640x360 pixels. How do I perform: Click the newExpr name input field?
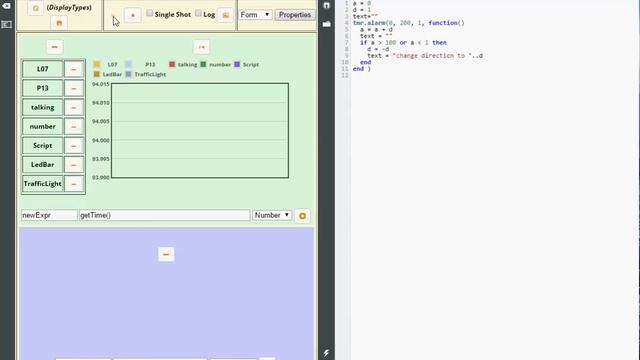49,215
